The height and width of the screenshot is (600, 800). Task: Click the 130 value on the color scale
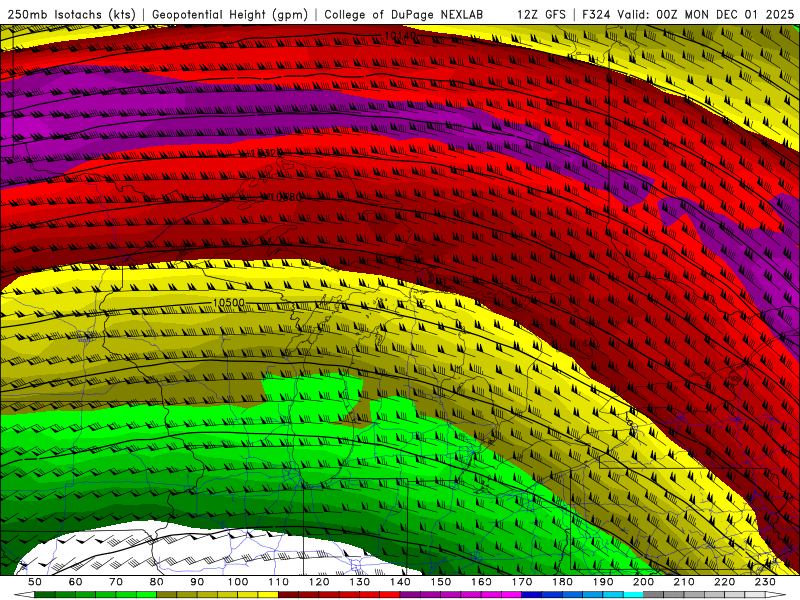click(x=360, y=582)
